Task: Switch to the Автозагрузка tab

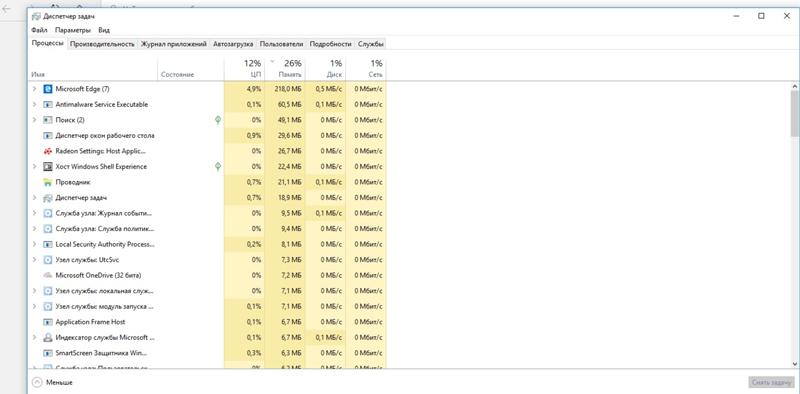Action: click(x=233, y=44)
